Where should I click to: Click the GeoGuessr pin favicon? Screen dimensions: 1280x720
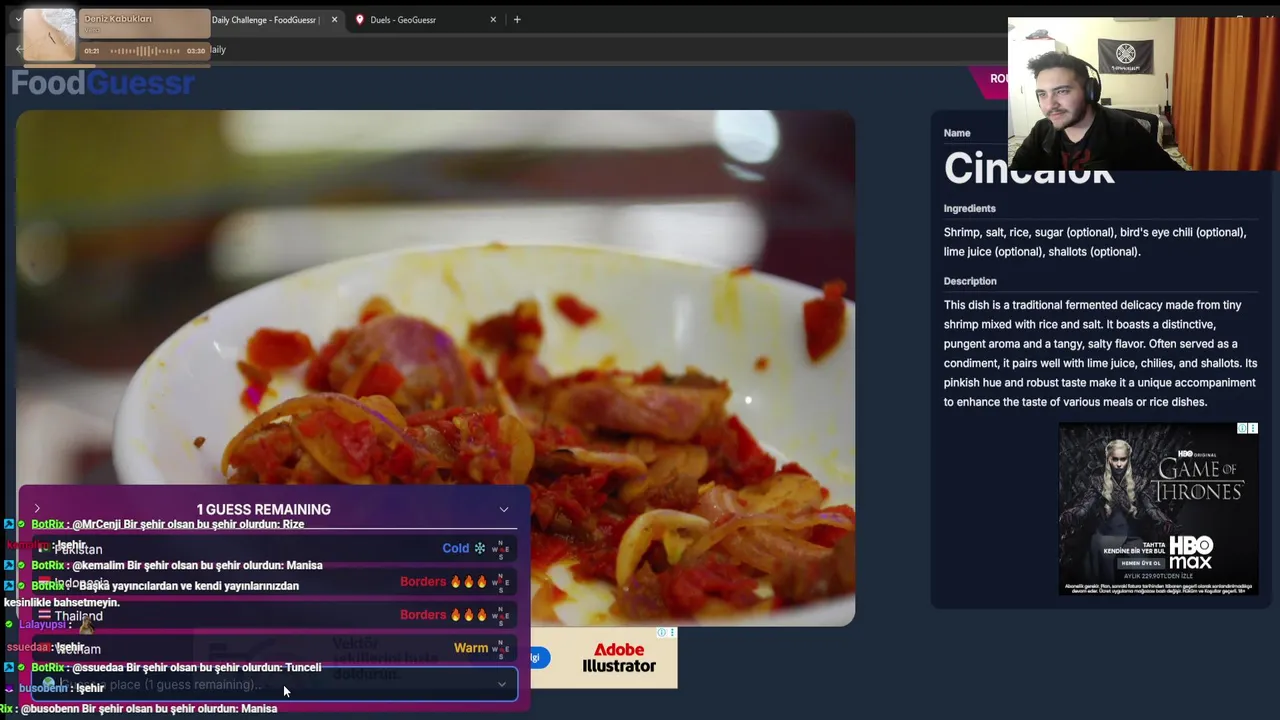[360, 19]
